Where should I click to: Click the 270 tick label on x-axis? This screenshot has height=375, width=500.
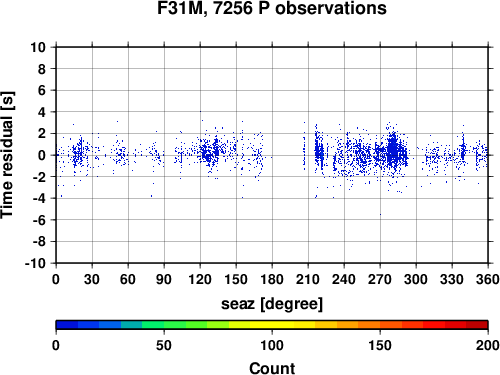(380, 279)
